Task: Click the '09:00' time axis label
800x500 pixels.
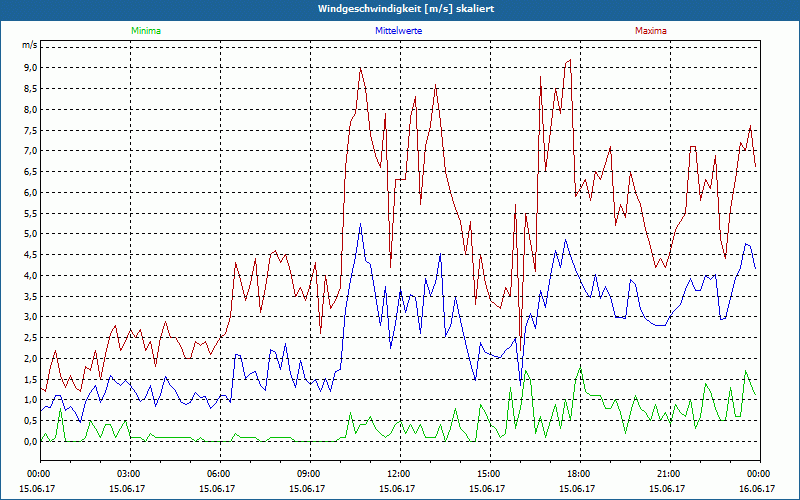Action: 310,474
